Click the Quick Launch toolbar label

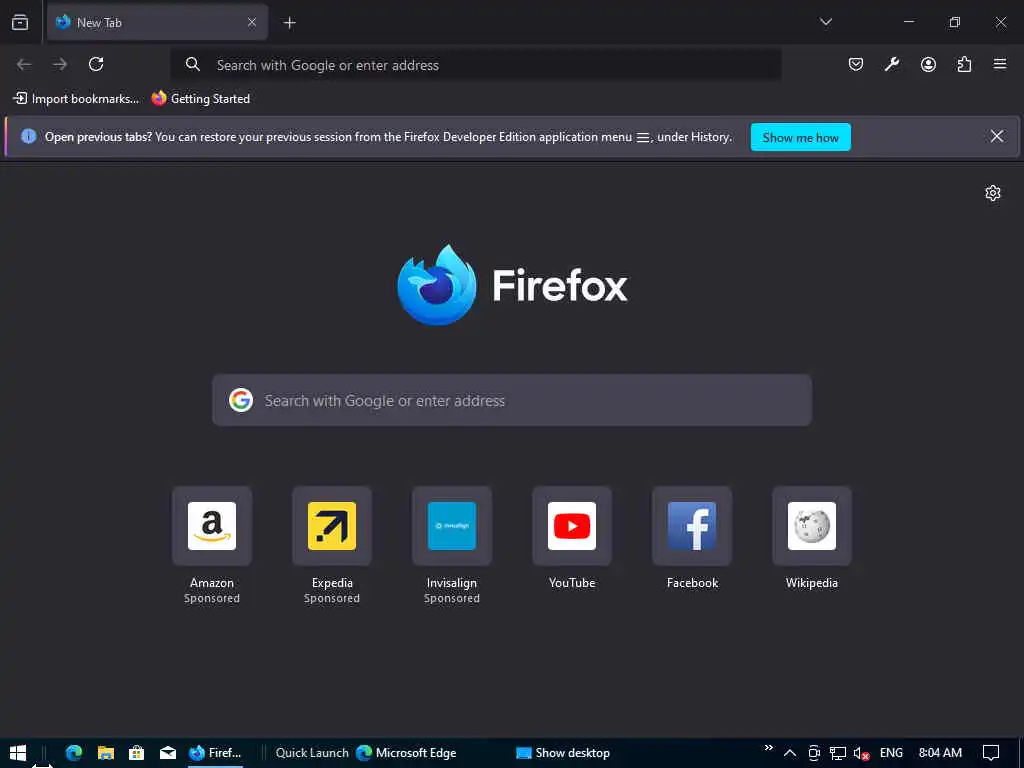312,753
